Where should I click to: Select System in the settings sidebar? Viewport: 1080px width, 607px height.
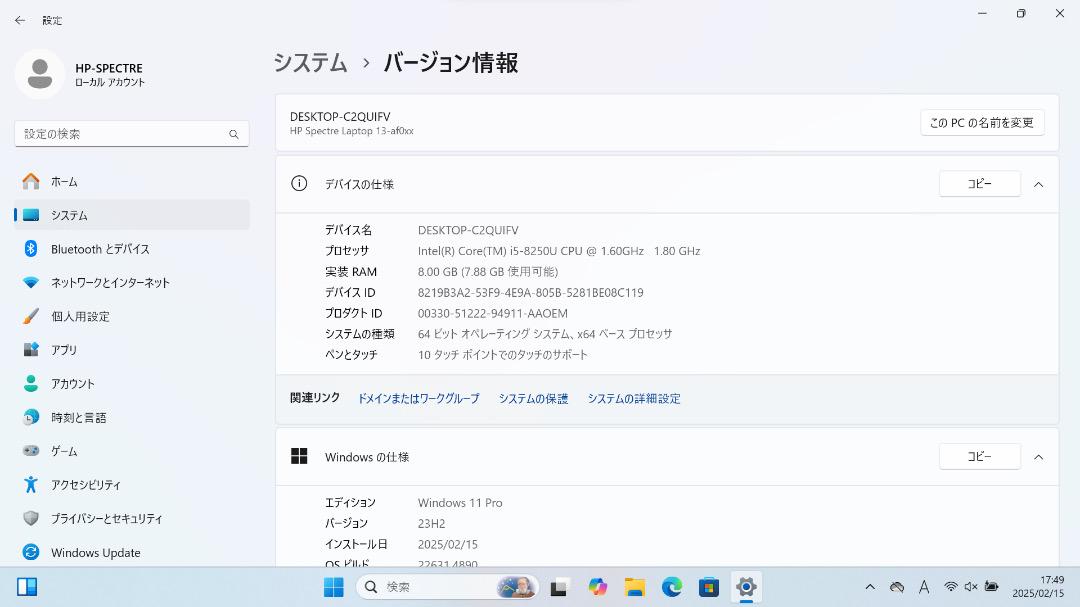(132, 215)
